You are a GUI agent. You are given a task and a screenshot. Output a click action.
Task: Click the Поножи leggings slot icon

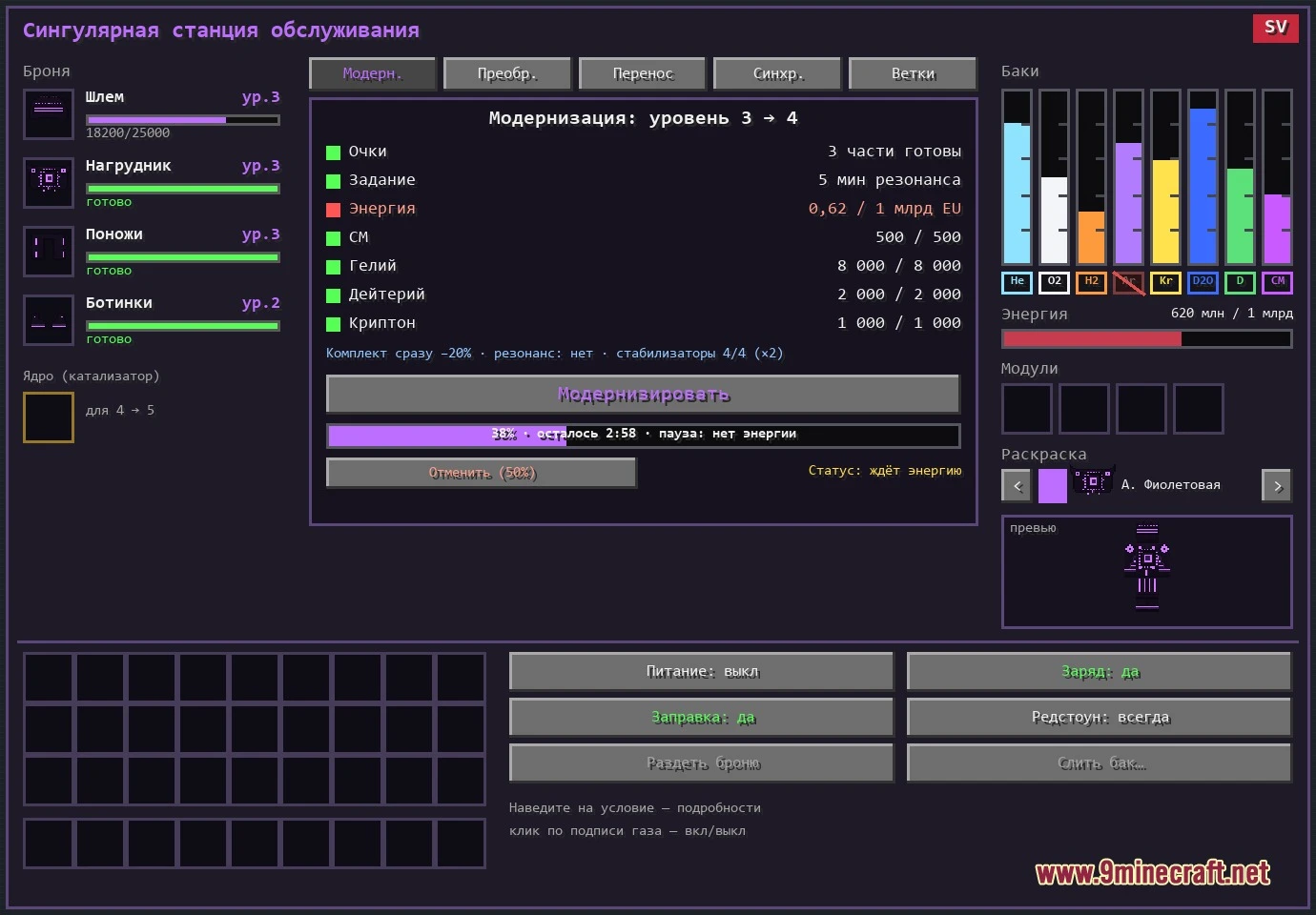click(x=49, y=252)
